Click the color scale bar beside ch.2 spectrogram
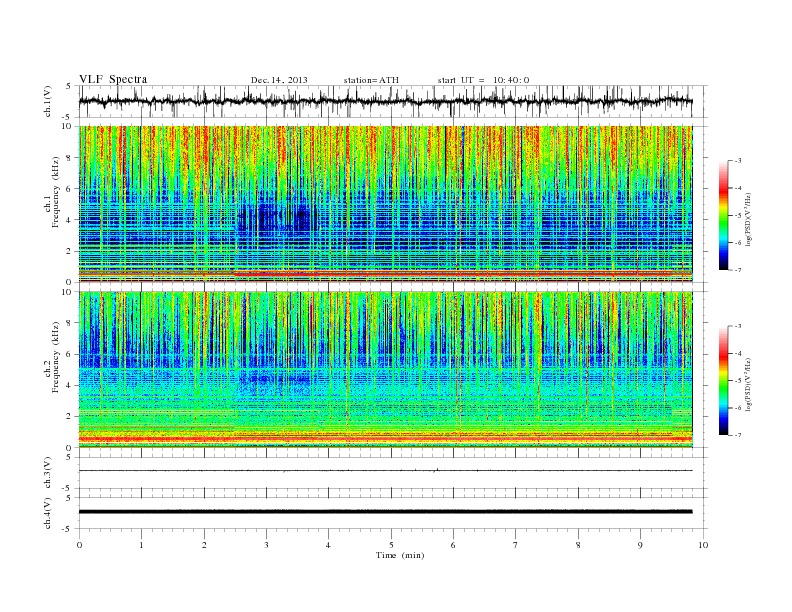This screenshot has height=612, width=792. pos(724,381)
